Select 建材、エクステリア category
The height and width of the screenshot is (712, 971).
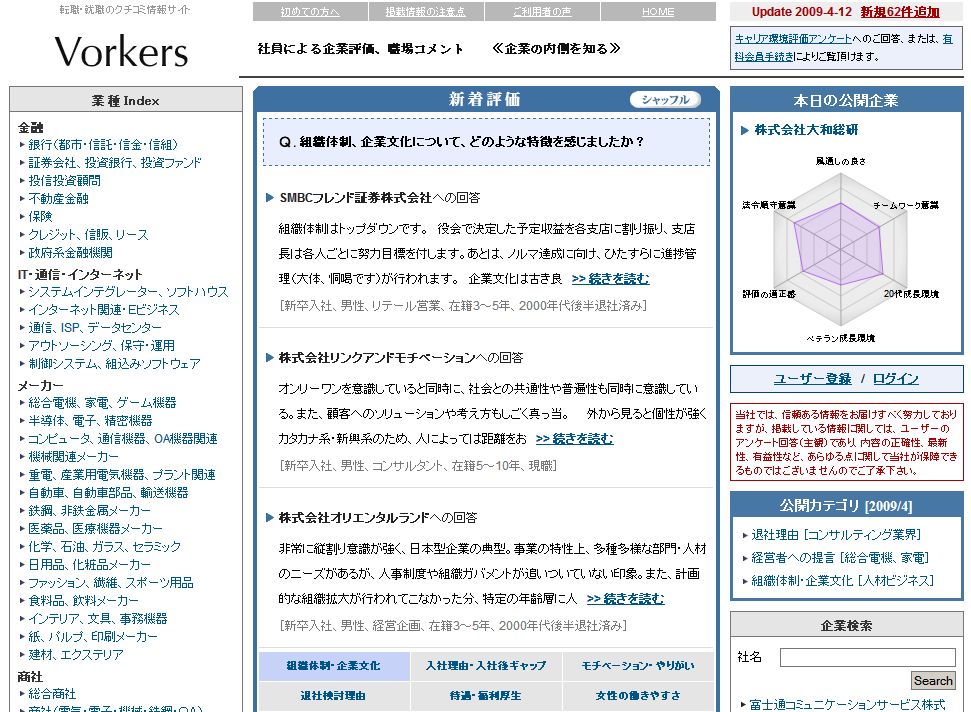pos(76,654)
